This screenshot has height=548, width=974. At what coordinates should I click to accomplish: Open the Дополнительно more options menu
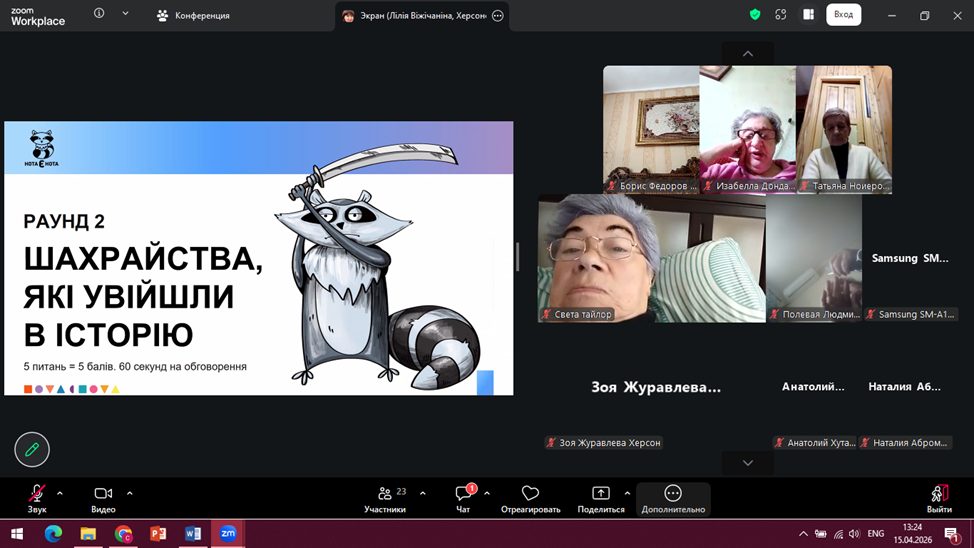click(x=673, y=494)
